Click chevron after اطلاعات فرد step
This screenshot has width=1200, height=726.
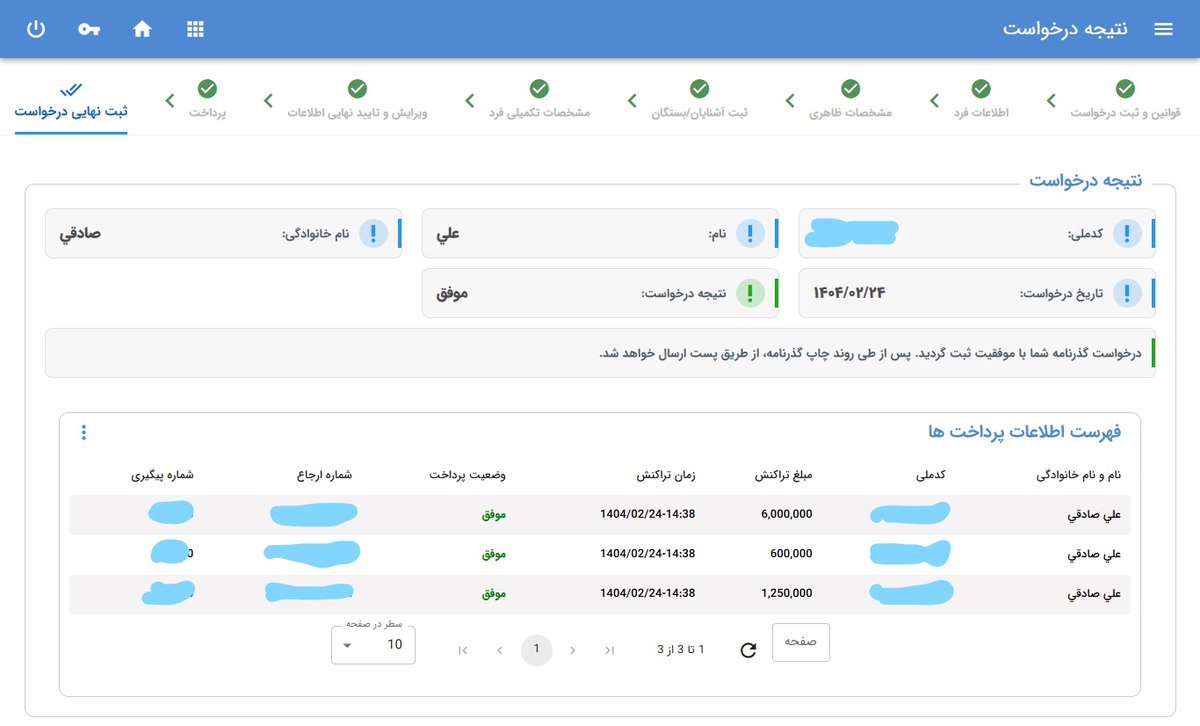pos(934,100)
